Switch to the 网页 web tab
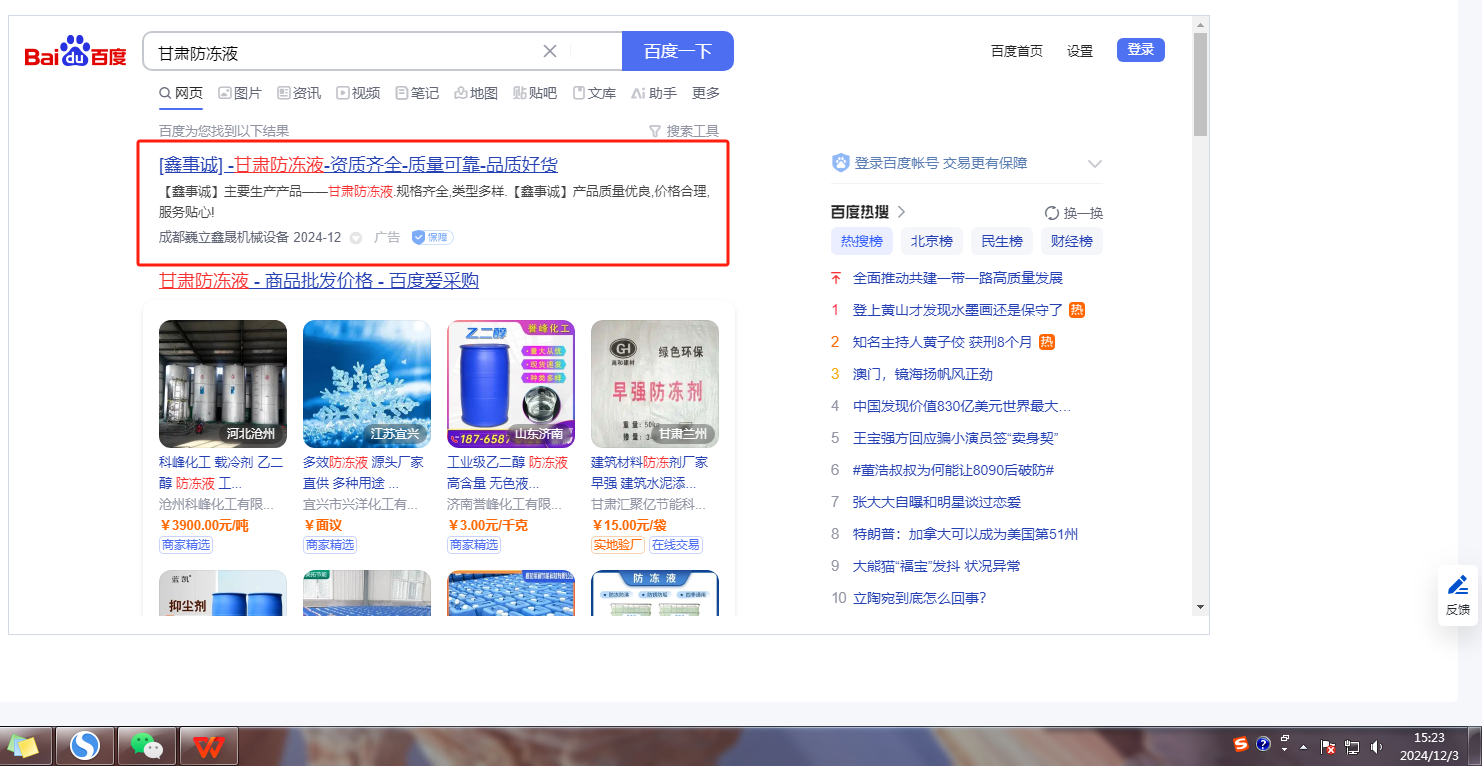 point(181,93)
